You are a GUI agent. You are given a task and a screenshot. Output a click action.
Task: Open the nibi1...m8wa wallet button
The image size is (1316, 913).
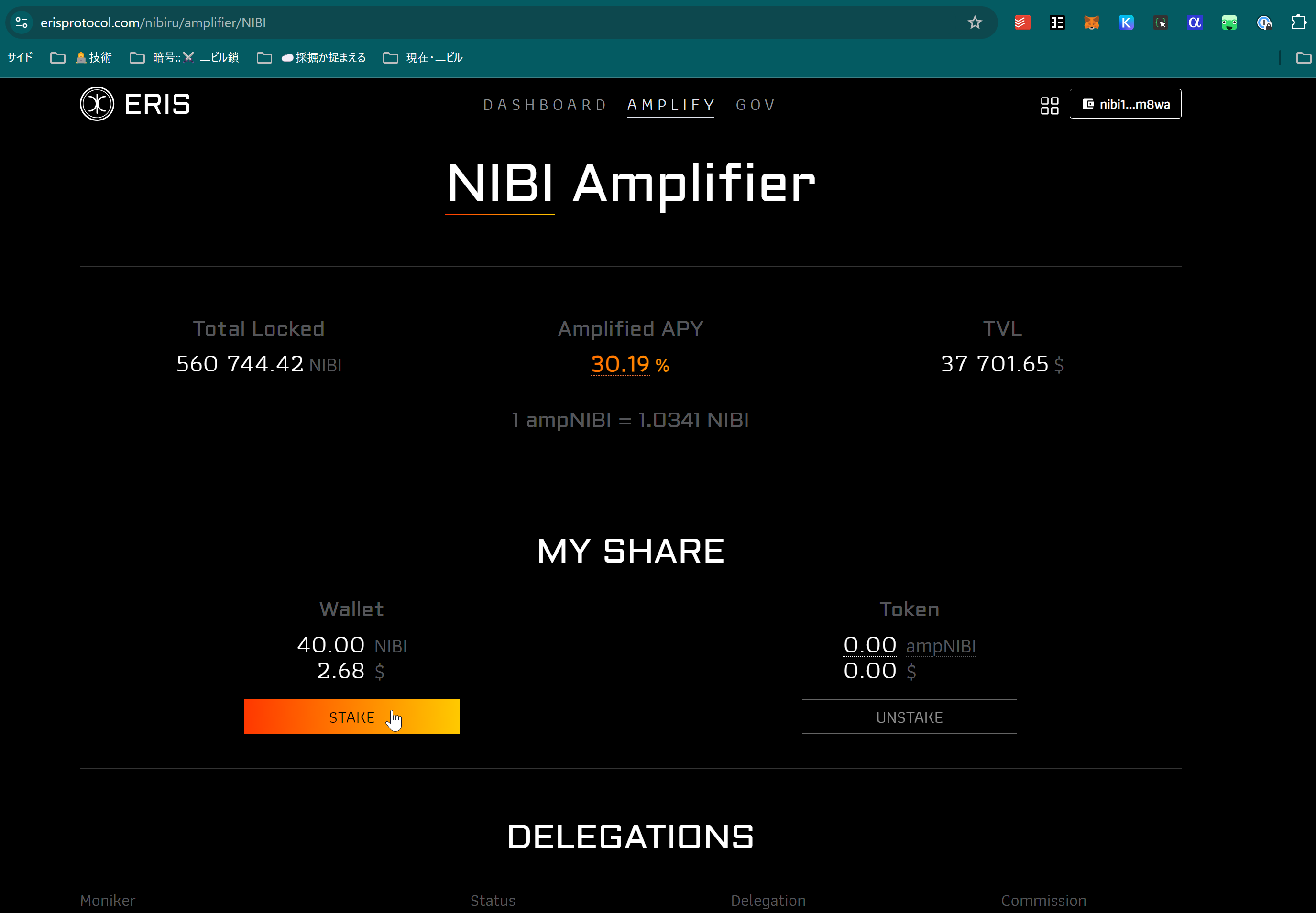[x=1125, y=104]
